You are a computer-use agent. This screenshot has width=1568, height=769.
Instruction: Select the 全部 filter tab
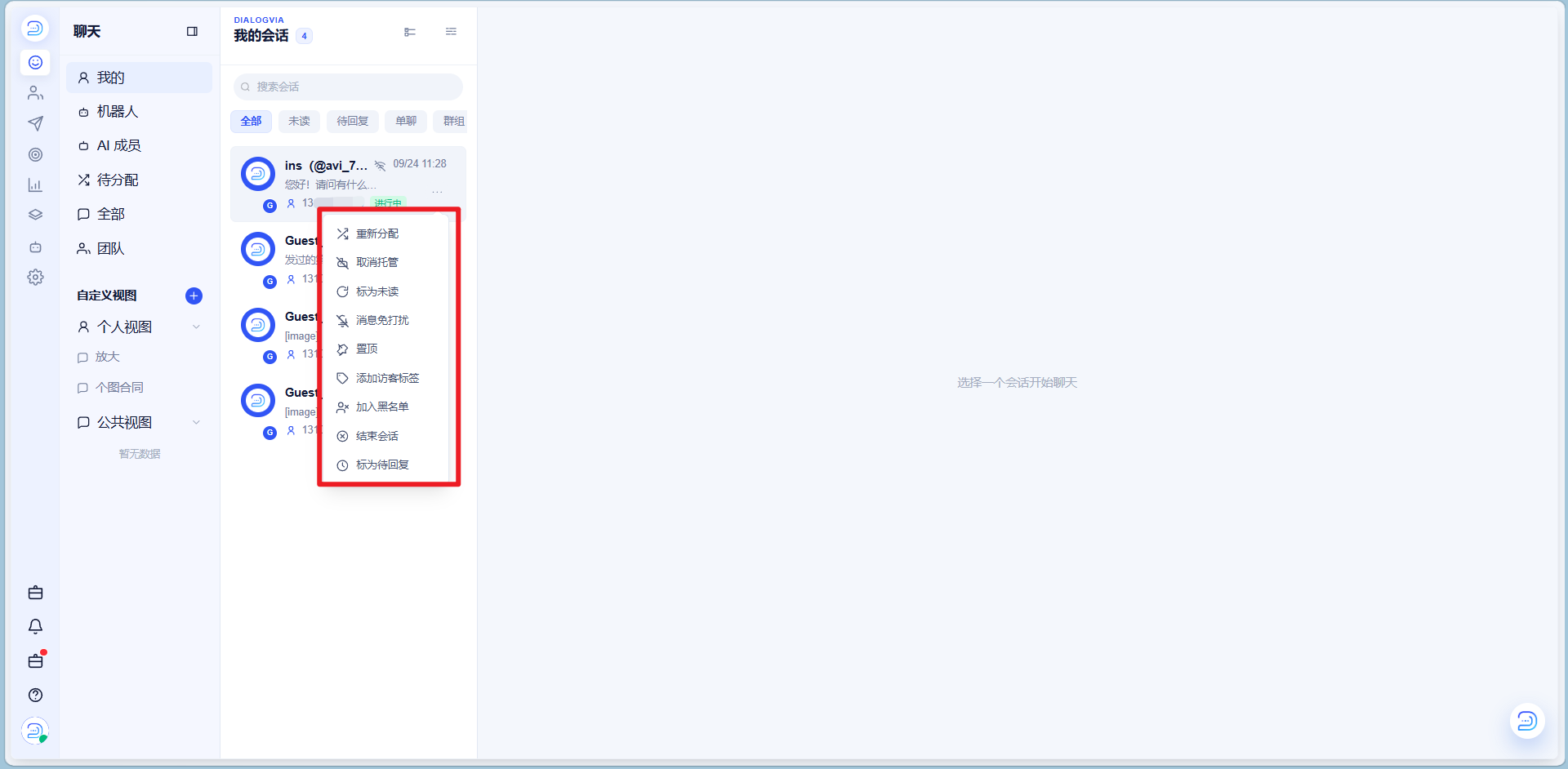pyautogui.click(x=251, y=121)
